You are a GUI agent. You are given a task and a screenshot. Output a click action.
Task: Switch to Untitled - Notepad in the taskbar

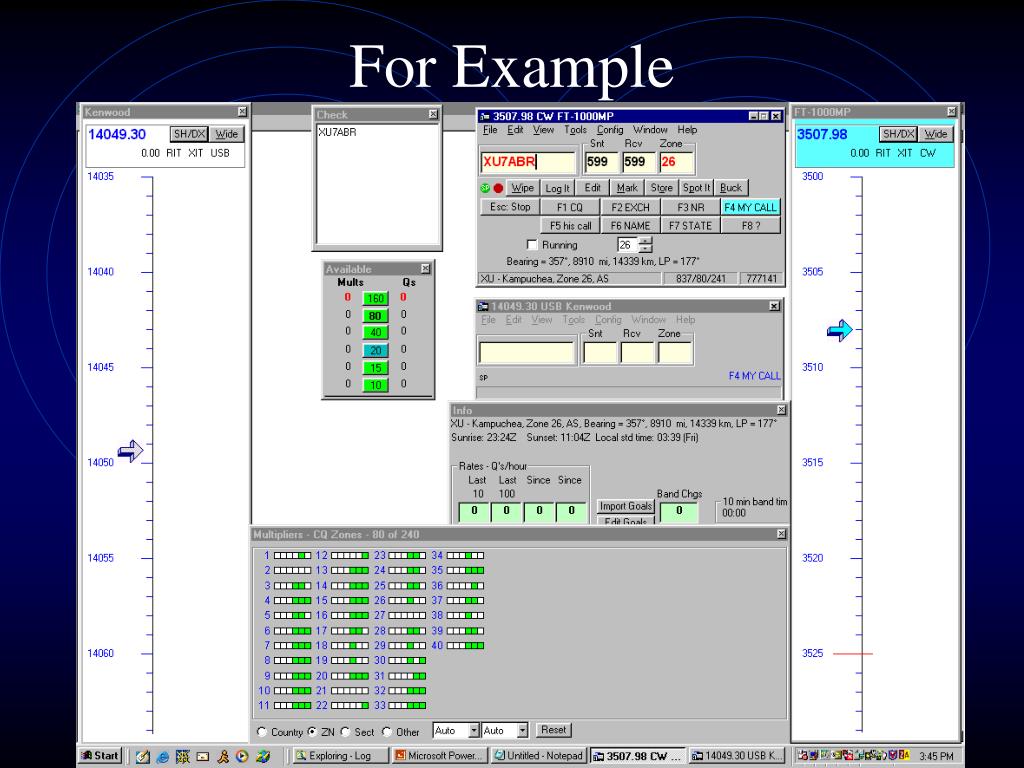(539, 756)
